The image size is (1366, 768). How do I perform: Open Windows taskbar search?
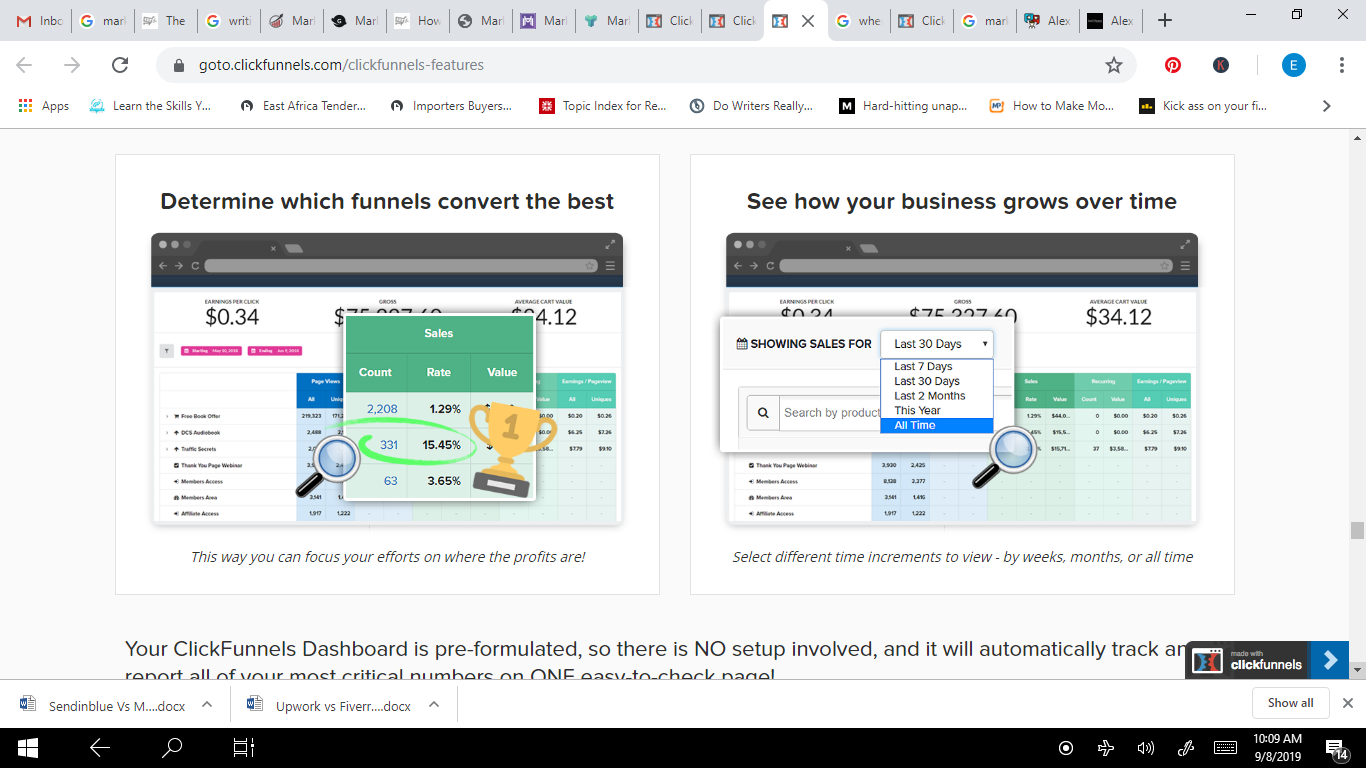tap(172, 747)
